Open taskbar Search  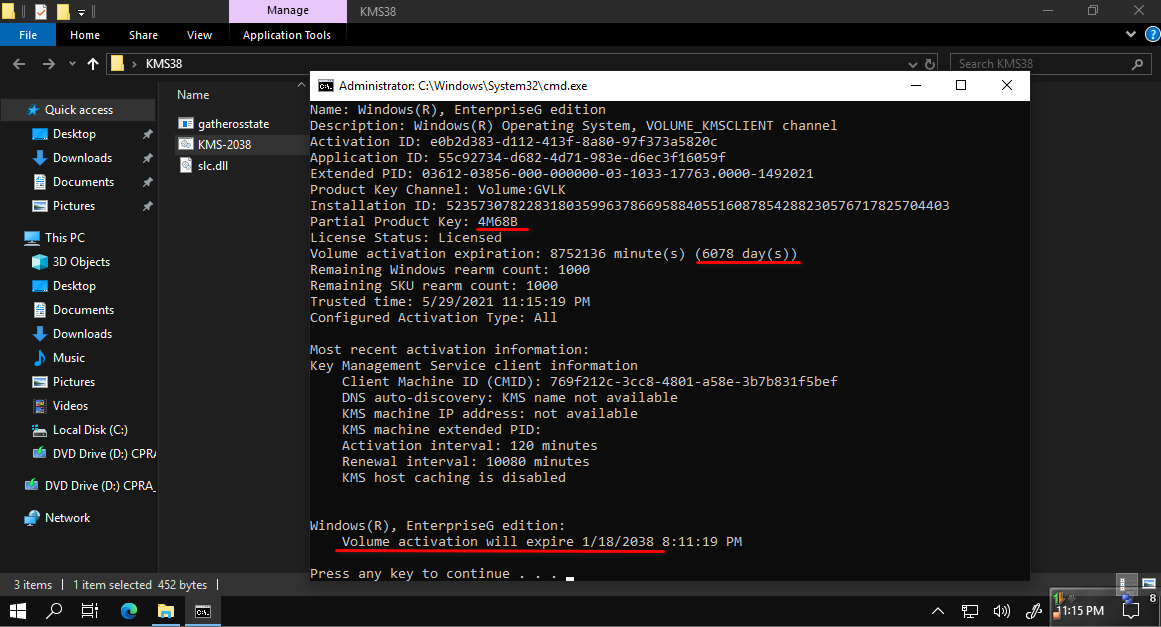click(x=54, y=611)
